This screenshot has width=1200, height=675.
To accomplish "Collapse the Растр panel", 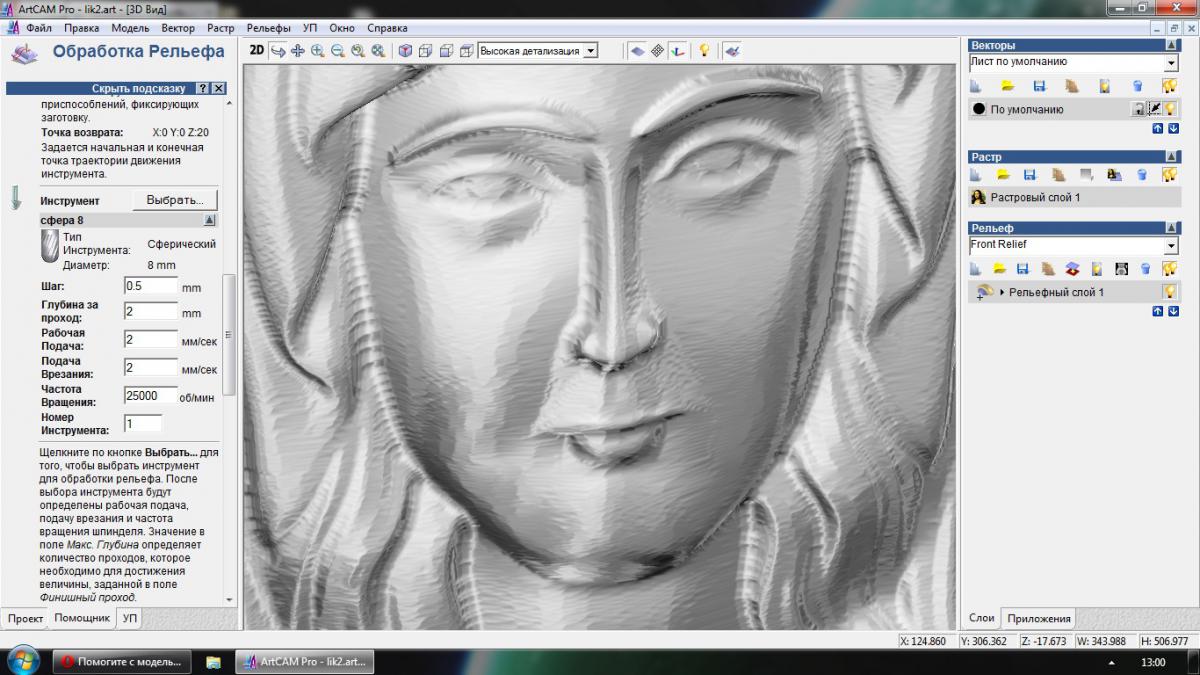I will [x=1171, y=157].
